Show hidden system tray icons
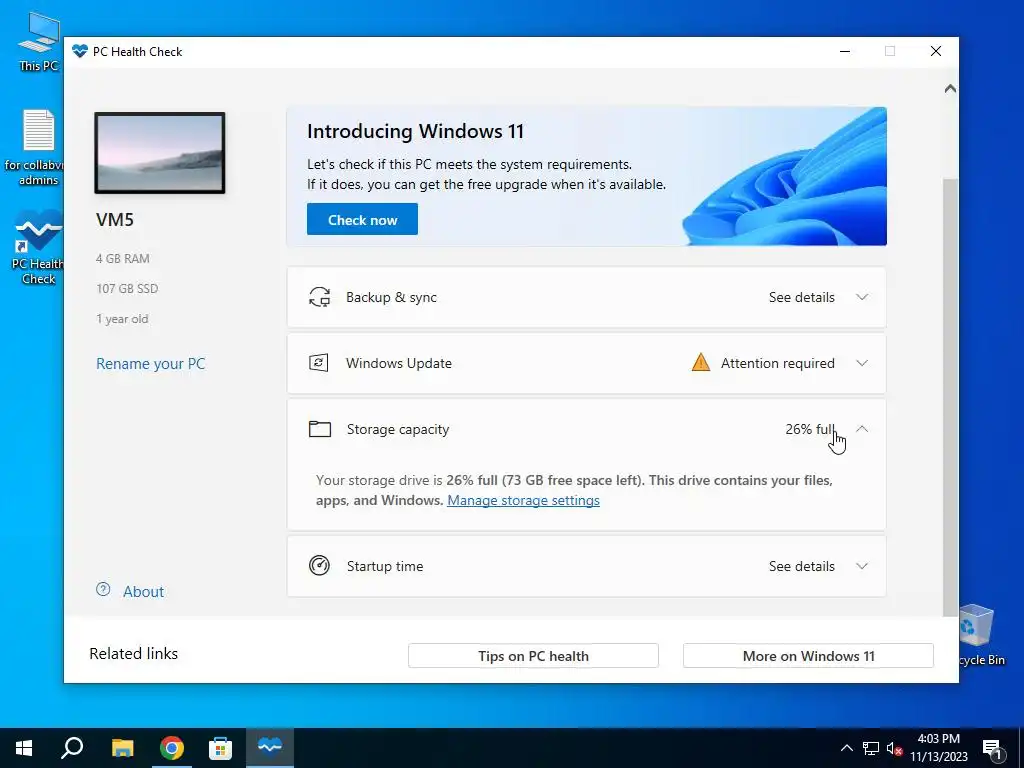 [x=846, y=748]
